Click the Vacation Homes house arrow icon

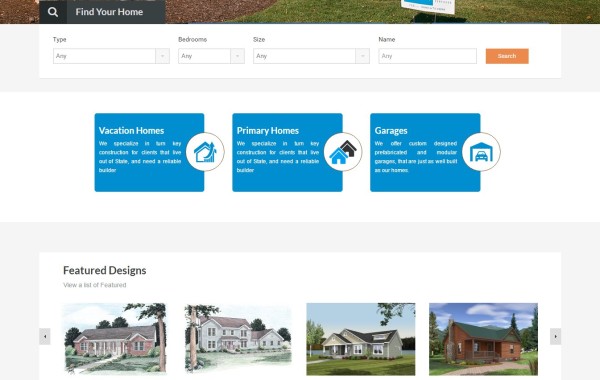(x=205, y=152)
